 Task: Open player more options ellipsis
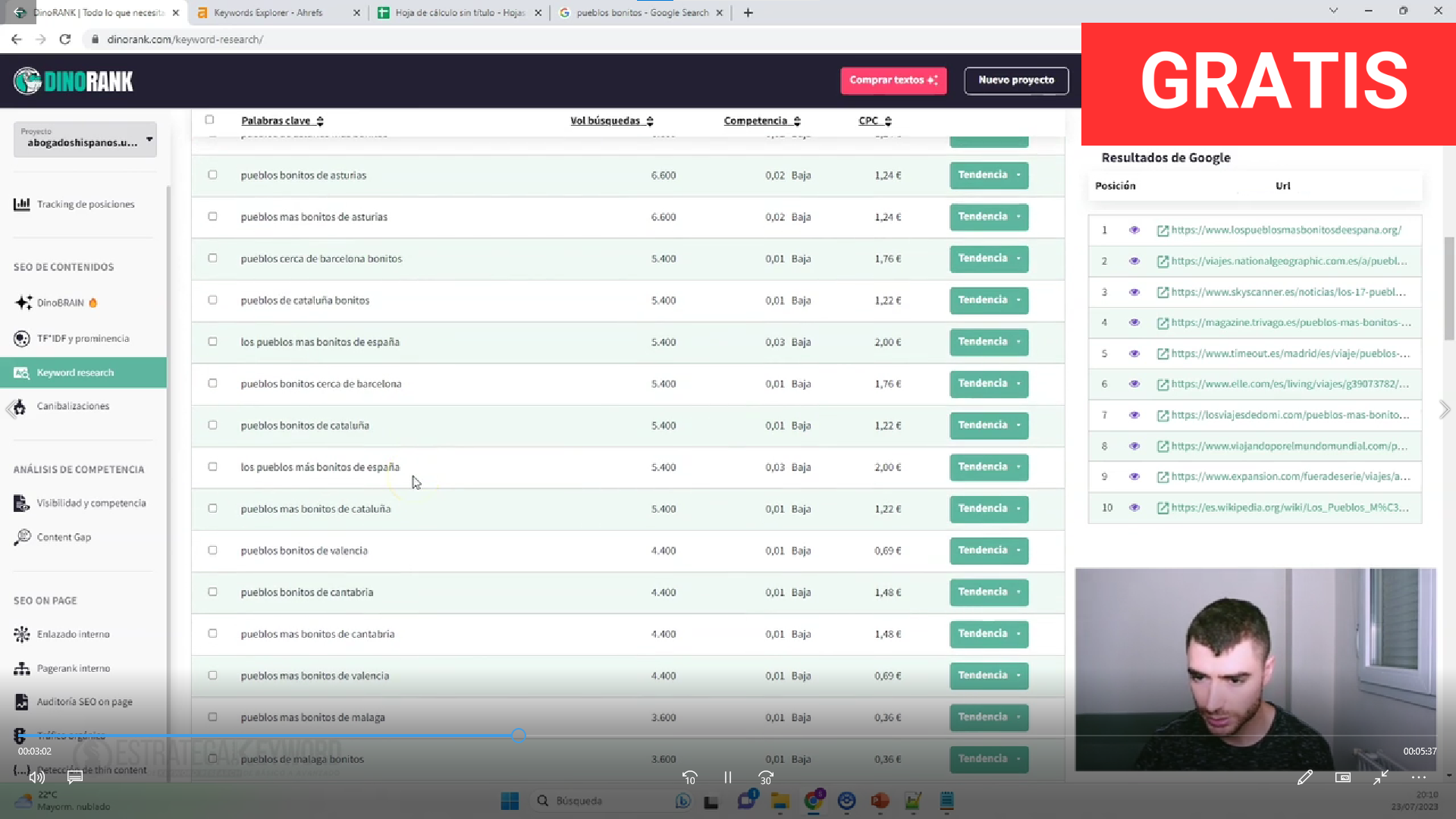pyautogui.click(x=1419, y=777)
